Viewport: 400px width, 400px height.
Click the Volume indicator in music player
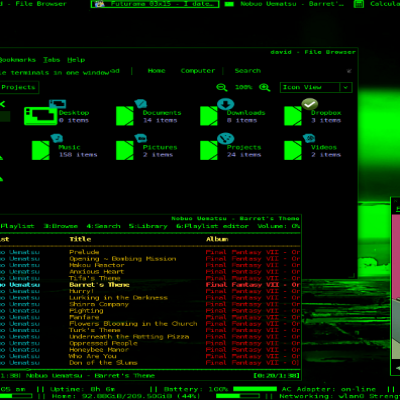click(279, 226)
